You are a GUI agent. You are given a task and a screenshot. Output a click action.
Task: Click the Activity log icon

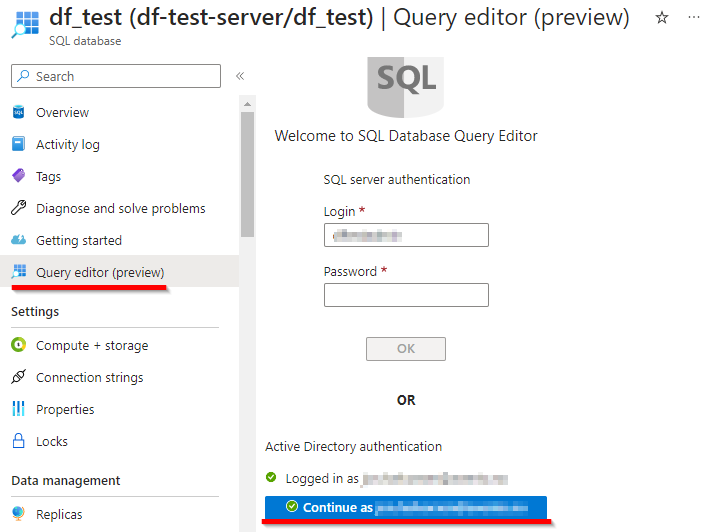(18, 144)
